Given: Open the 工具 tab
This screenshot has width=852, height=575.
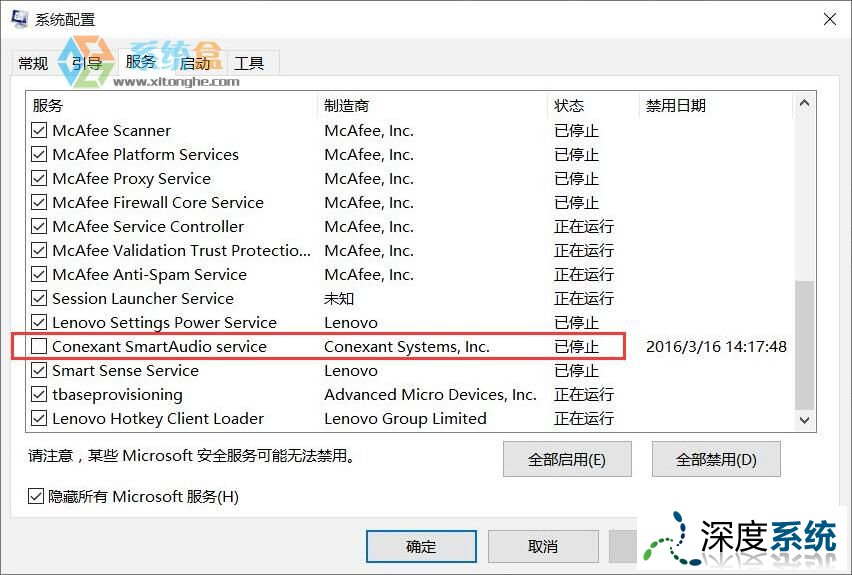Looking at the screenshot, I should (249, 64).
